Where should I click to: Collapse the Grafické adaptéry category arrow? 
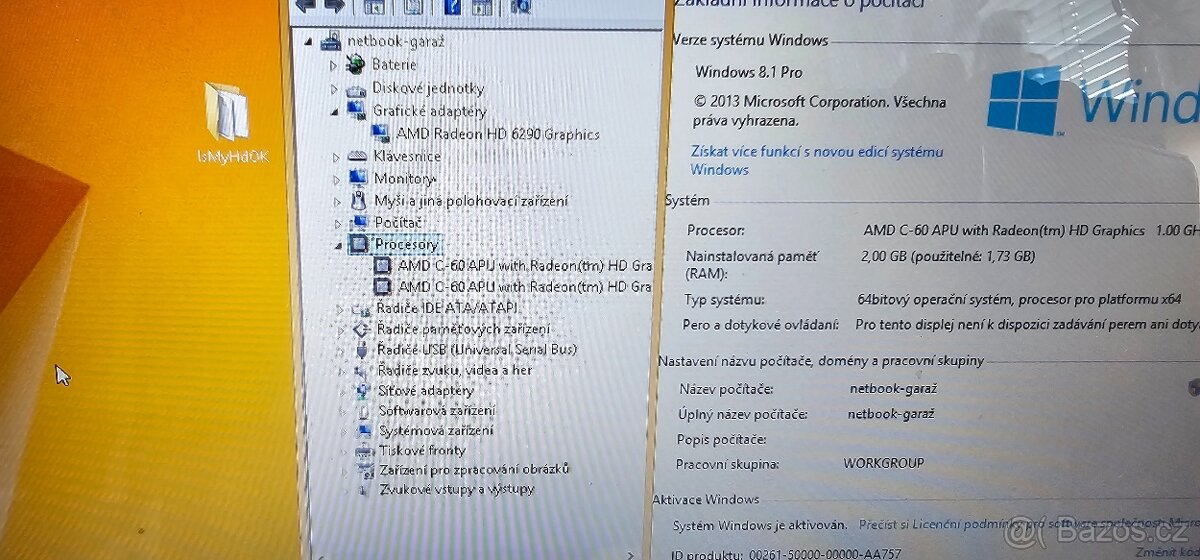(x=335, y=112)
